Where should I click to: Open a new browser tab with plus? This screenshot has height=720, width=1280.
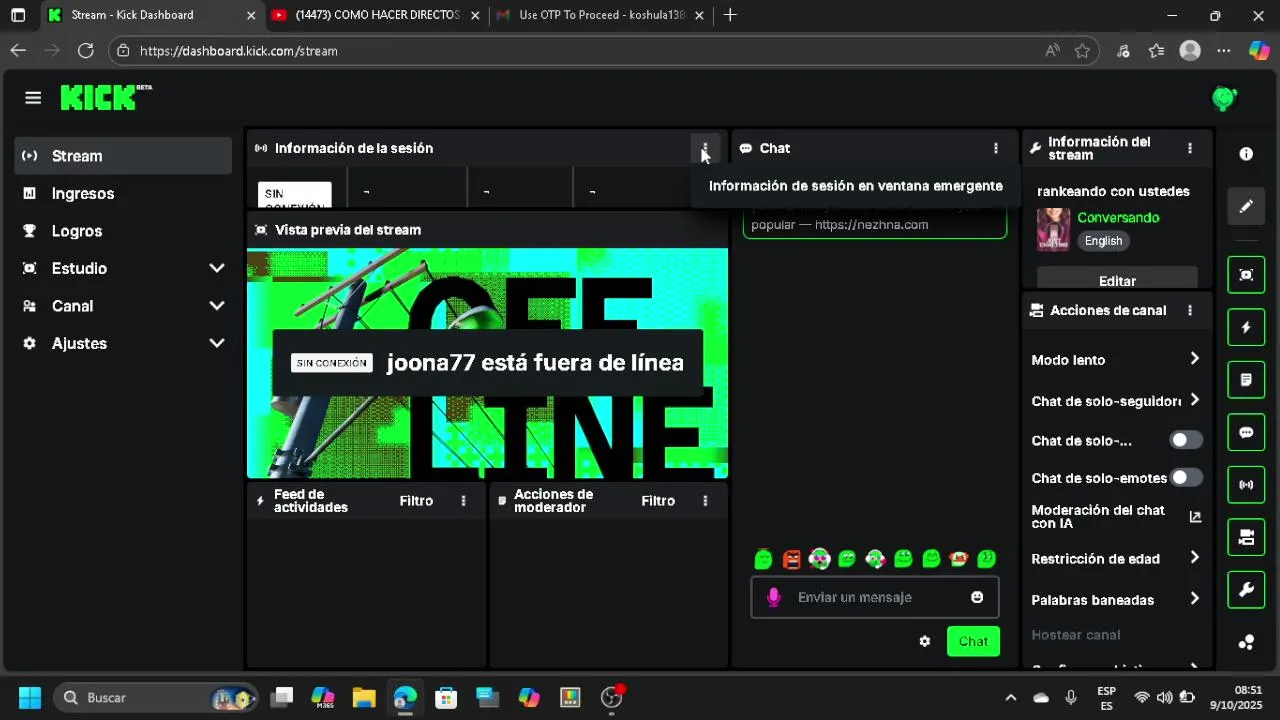pyautogui.click(x=730, y=15)
